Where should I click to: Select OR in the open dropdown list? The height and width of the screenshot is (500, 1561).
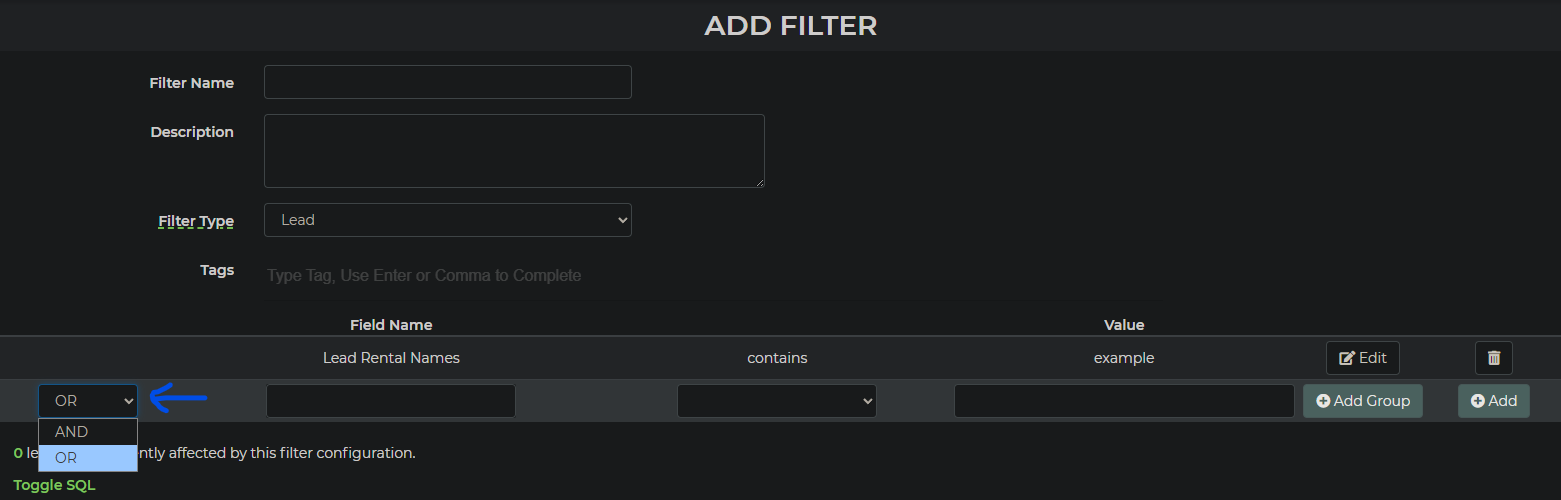click(87, 458)
